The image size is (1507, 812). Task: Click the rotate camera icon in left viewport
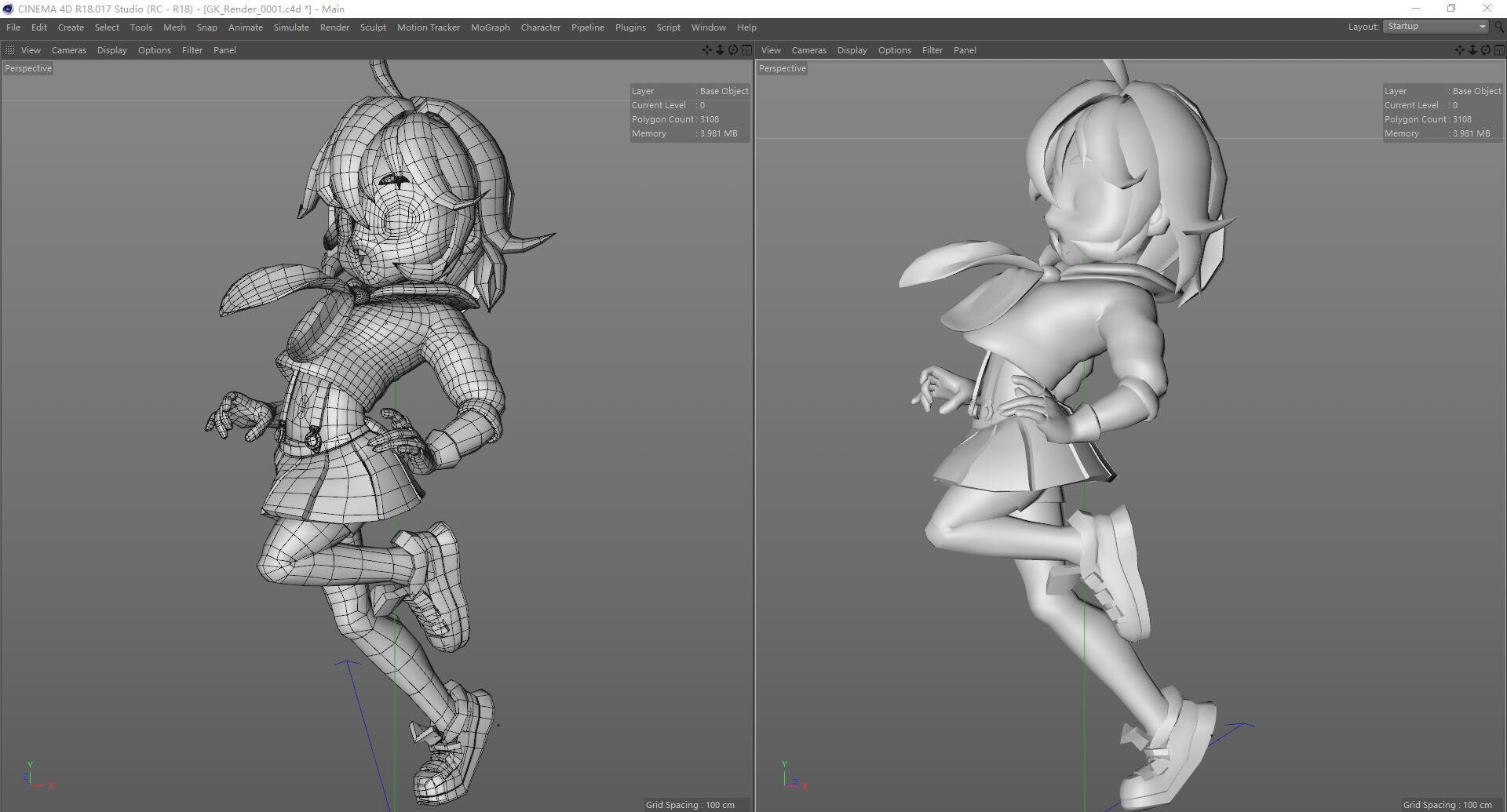[x=733, y=50]
